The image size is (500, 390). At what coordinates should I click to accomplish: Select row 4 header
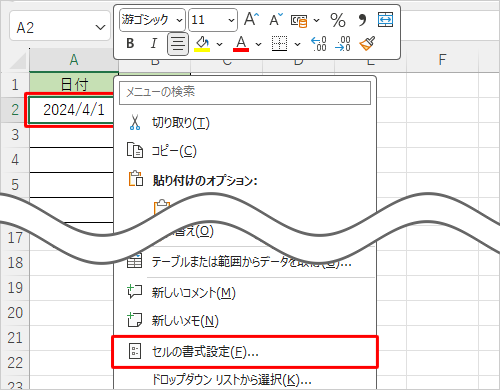[x=15, y=160]
